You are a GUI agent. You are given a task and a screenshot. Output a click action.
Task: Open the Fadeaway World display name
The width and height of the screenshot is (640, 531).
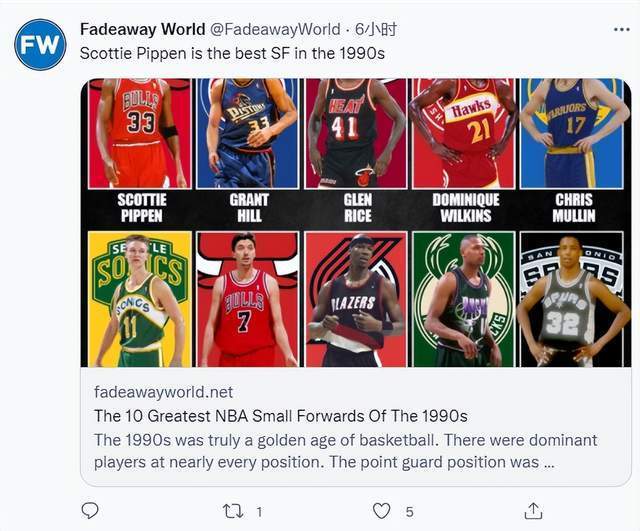(x=142, y=29)
